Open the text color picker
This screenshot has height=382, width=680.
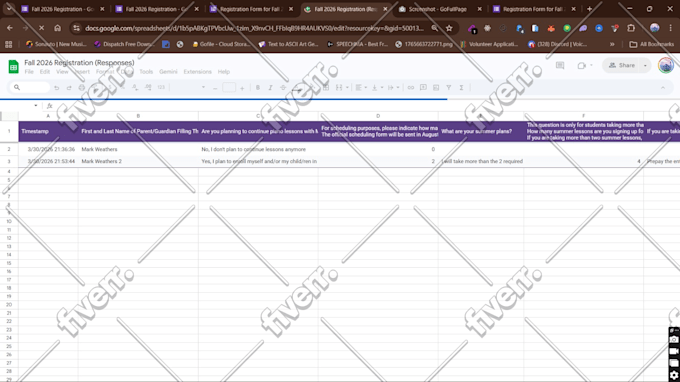coord(297,88)
